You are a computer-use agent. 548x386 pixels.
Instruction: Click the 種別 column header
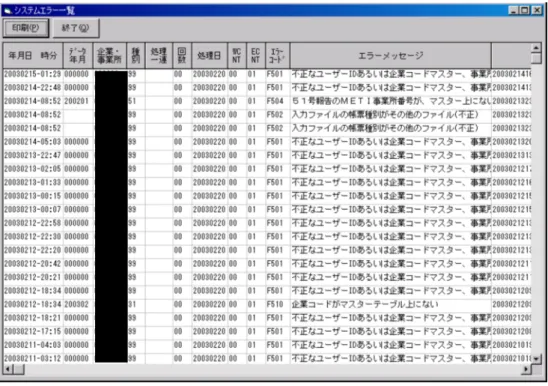136,56
